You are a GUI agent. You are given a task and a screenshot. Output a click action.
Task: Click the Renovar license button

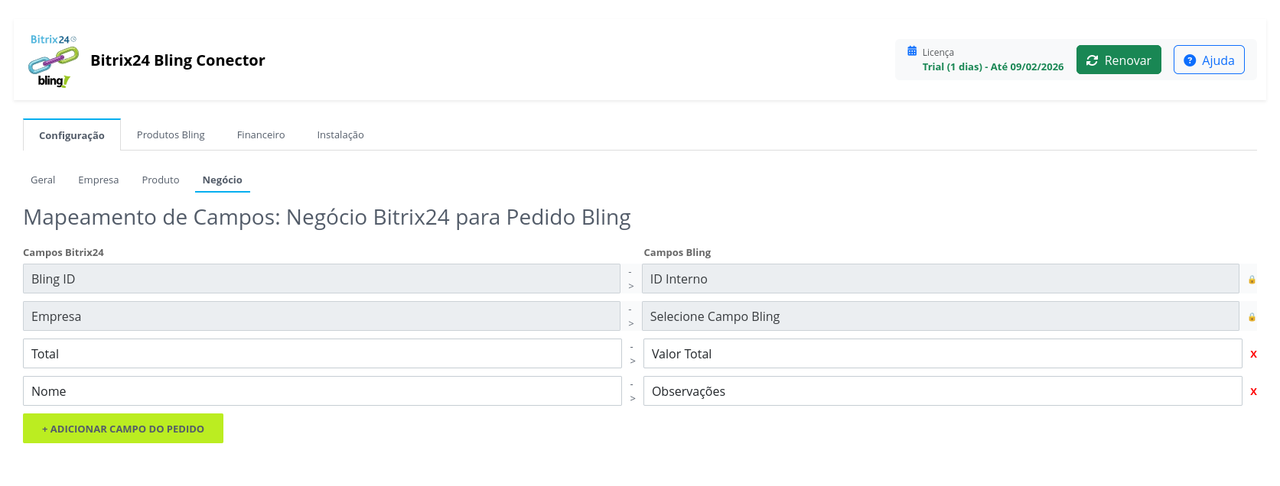[1118, 60]
